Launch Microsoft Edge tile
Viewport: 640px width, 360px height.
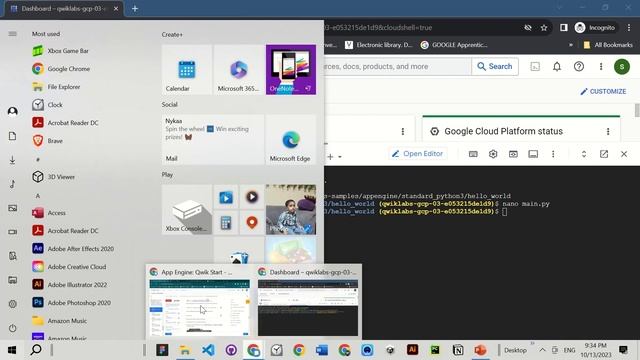pyautogui.click(x=291, y=140)
